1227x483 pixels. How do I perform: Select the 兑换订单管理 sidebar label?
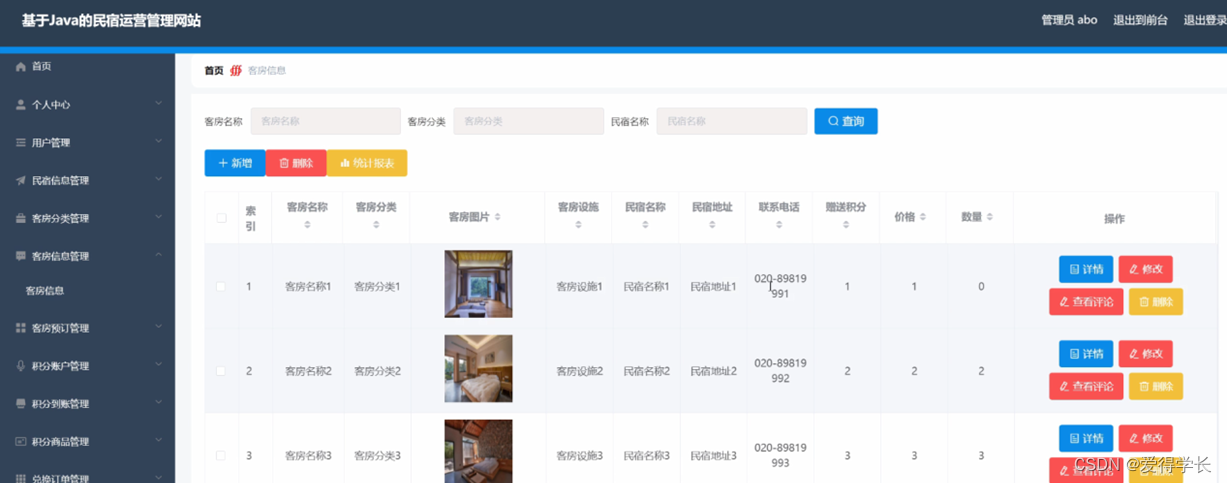pos(60,479)
